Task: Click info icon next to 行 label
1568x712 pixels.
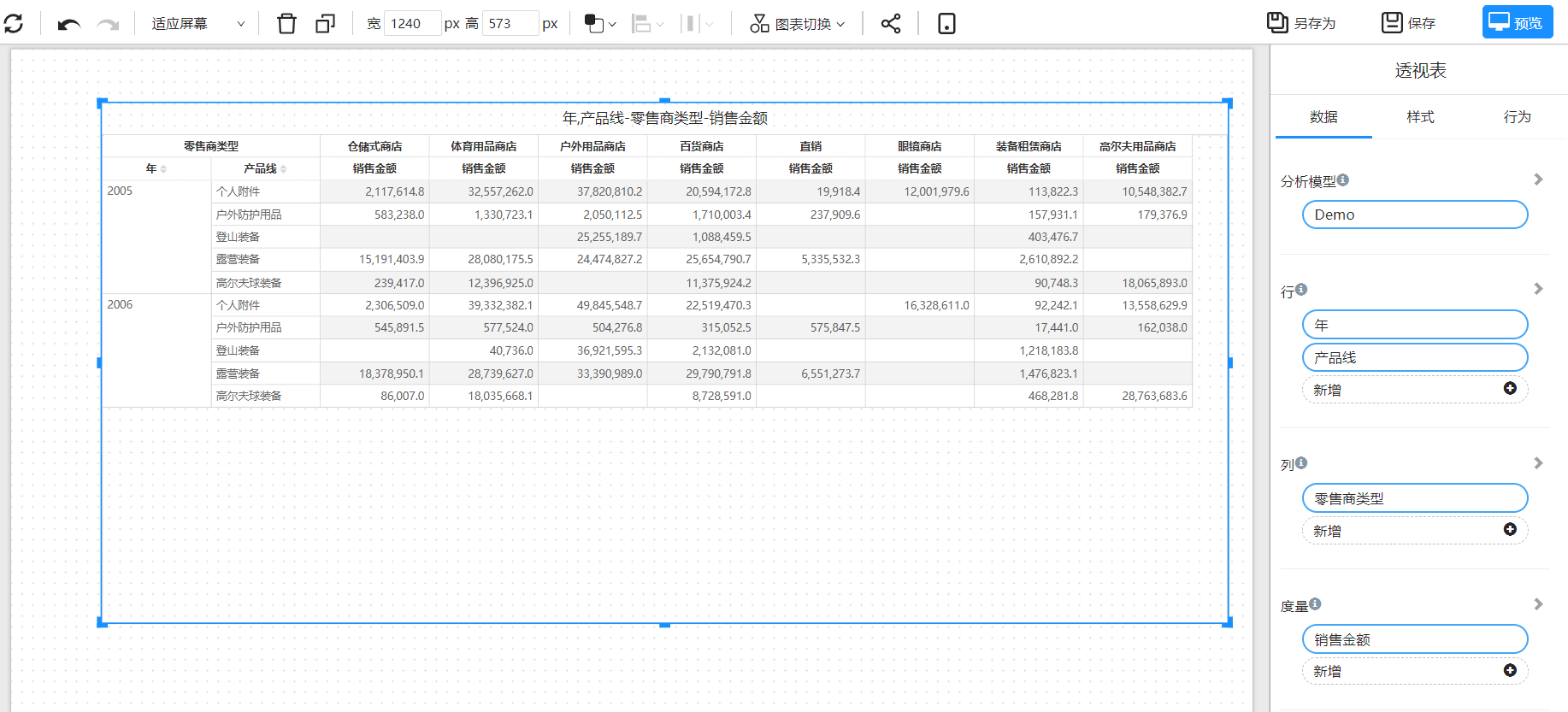Action: (1301, 289)
